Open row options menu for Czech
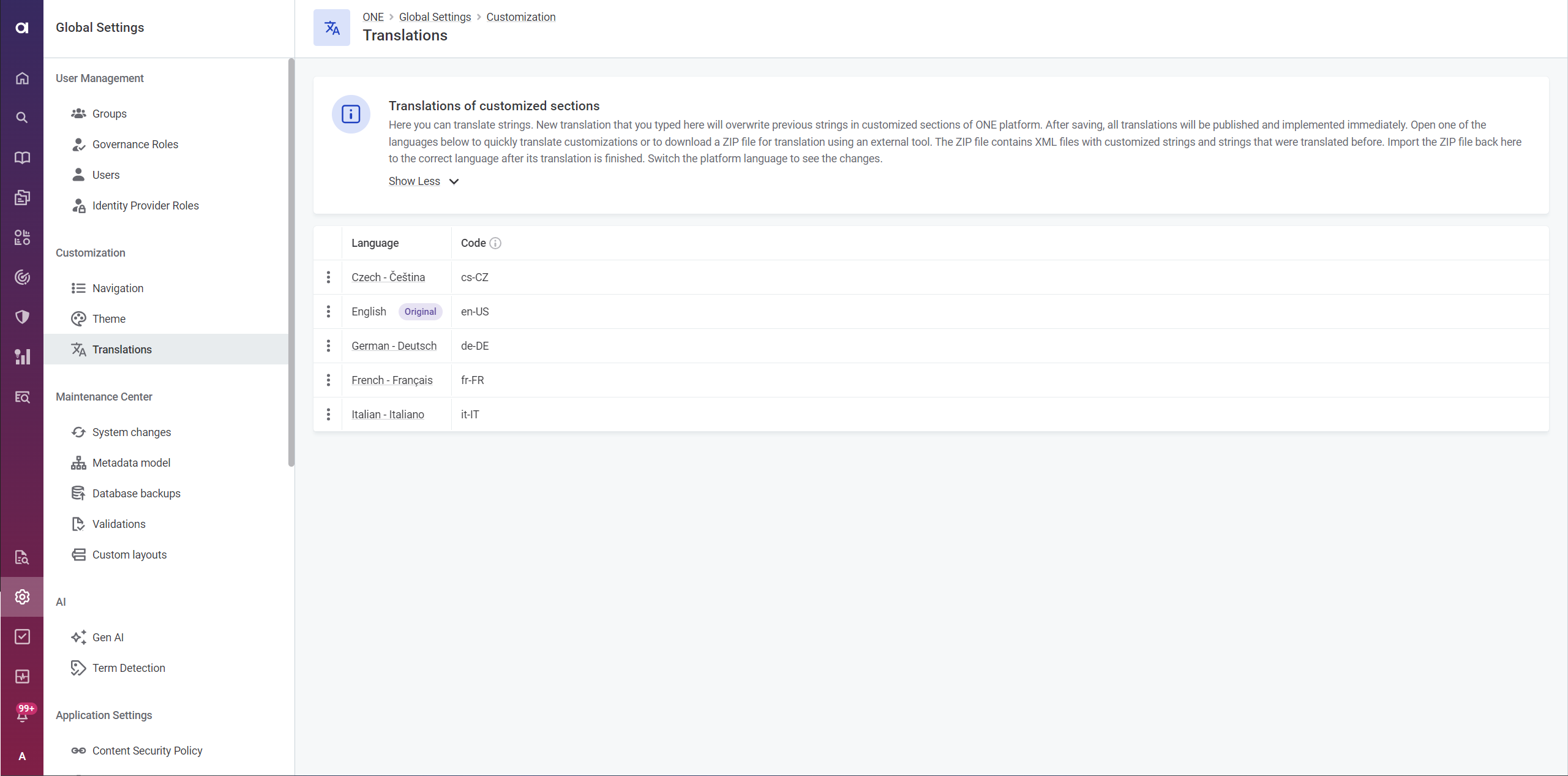 click(x=328, y=277)
